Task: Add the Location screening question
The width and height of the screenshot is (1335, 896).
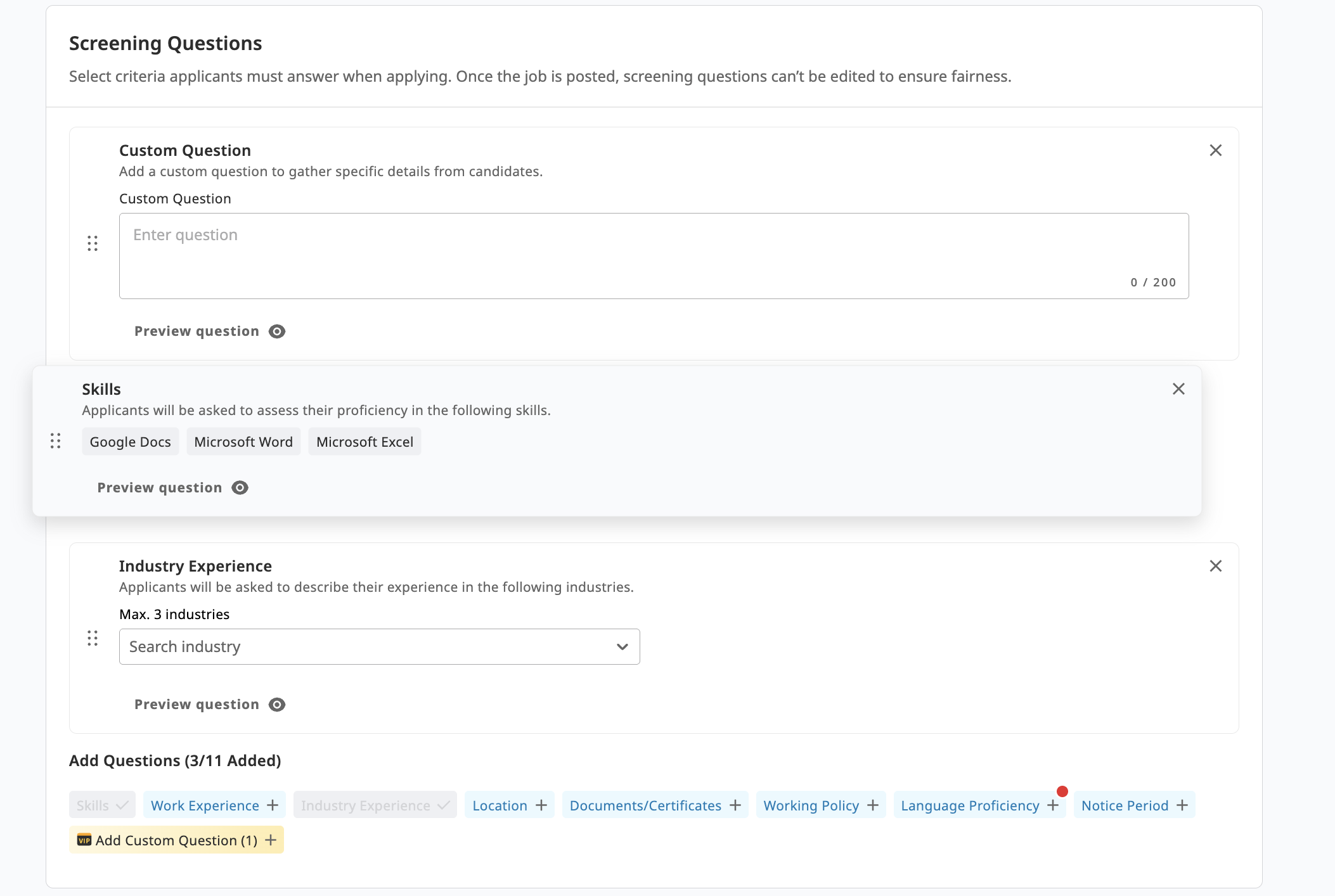Action: click(508, 805)
